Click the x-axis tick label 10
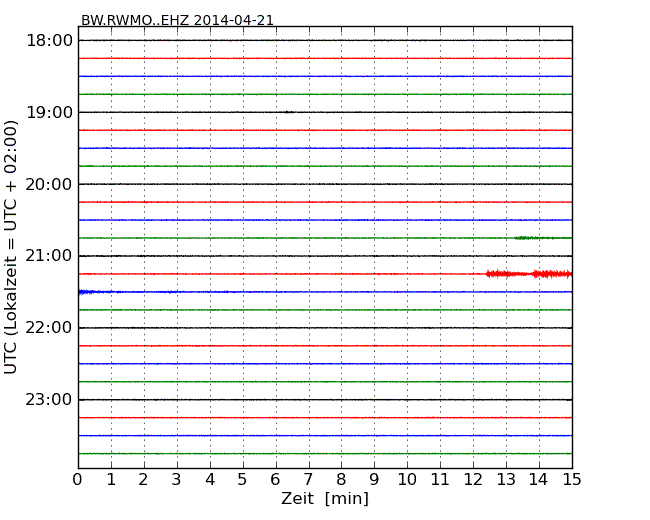Image resolution: width=650 pixels, height=520 pixels. click(x=407, y=479)
